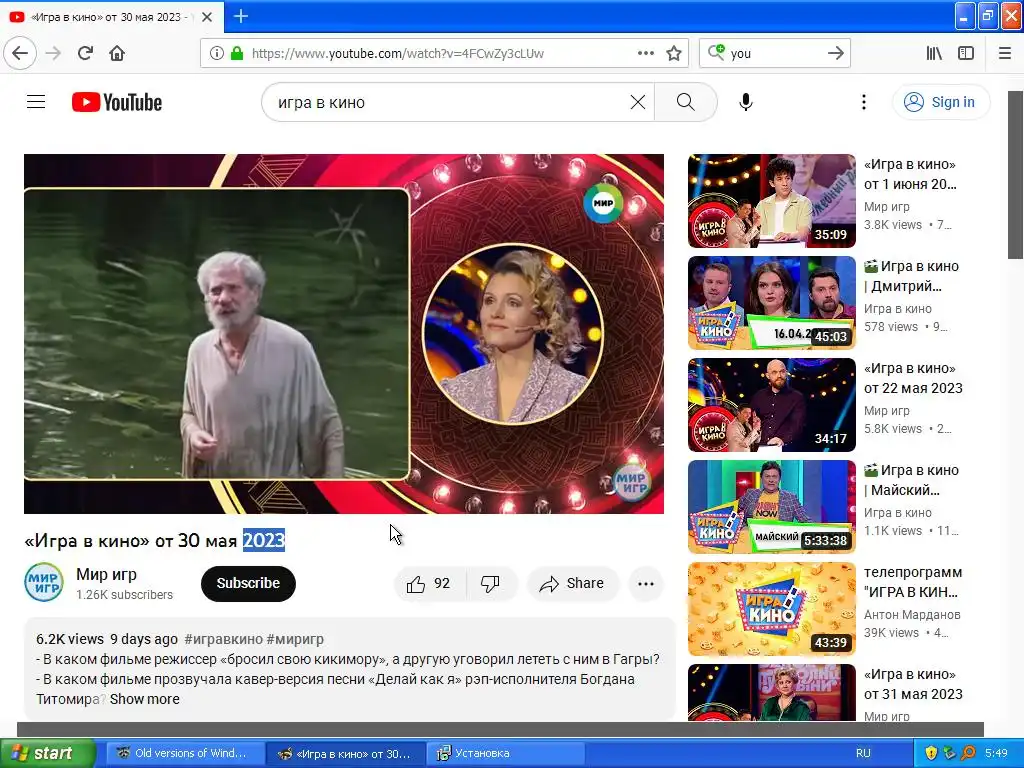Click the video player area
Screen dimensions: 1024x768
(x=344, y=334)
